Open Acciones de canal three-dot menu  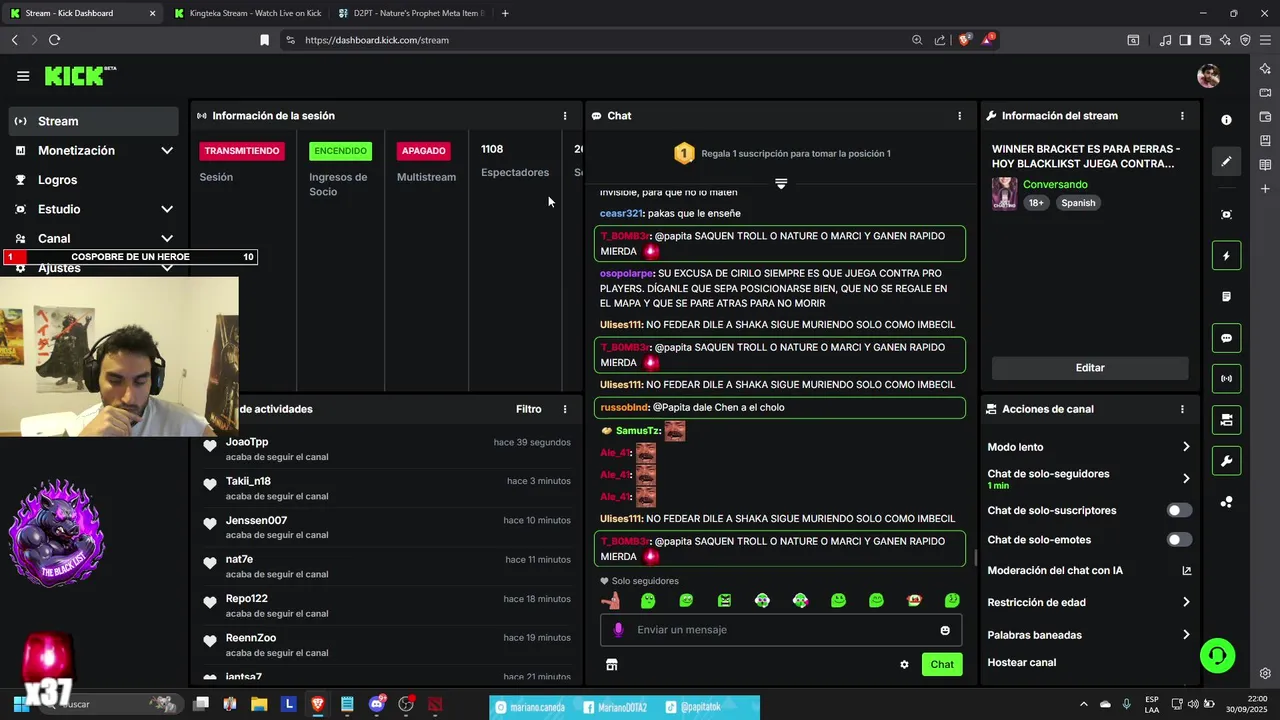point(1182,409)
